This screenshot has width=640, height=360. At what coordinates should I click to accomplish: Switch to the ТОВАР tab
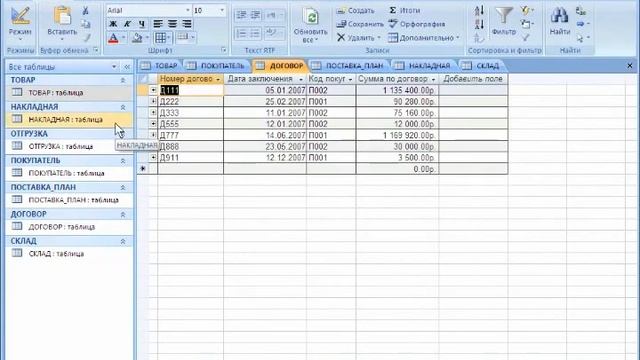[x=160, y=66]
